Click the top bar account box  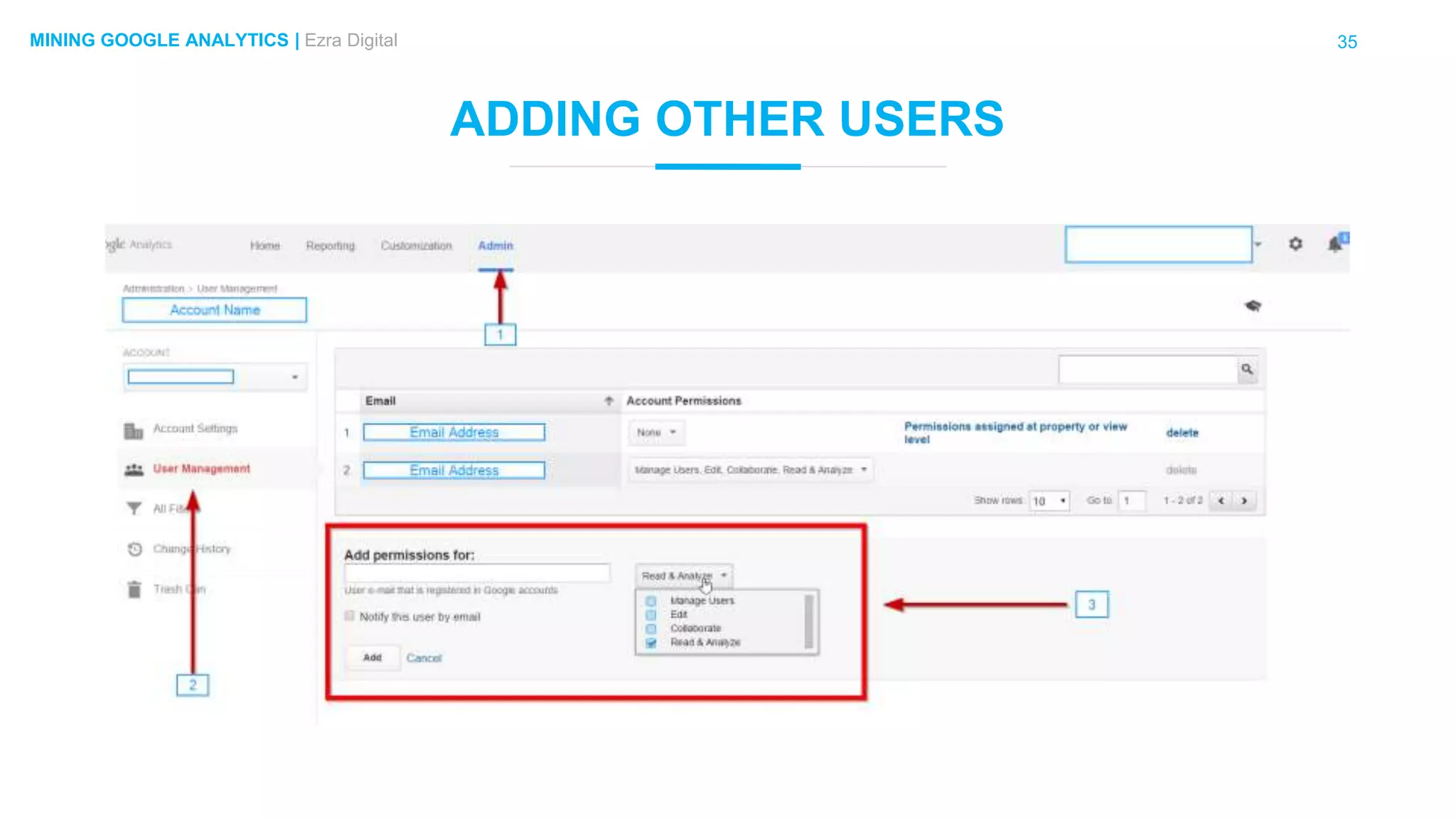1158,245
